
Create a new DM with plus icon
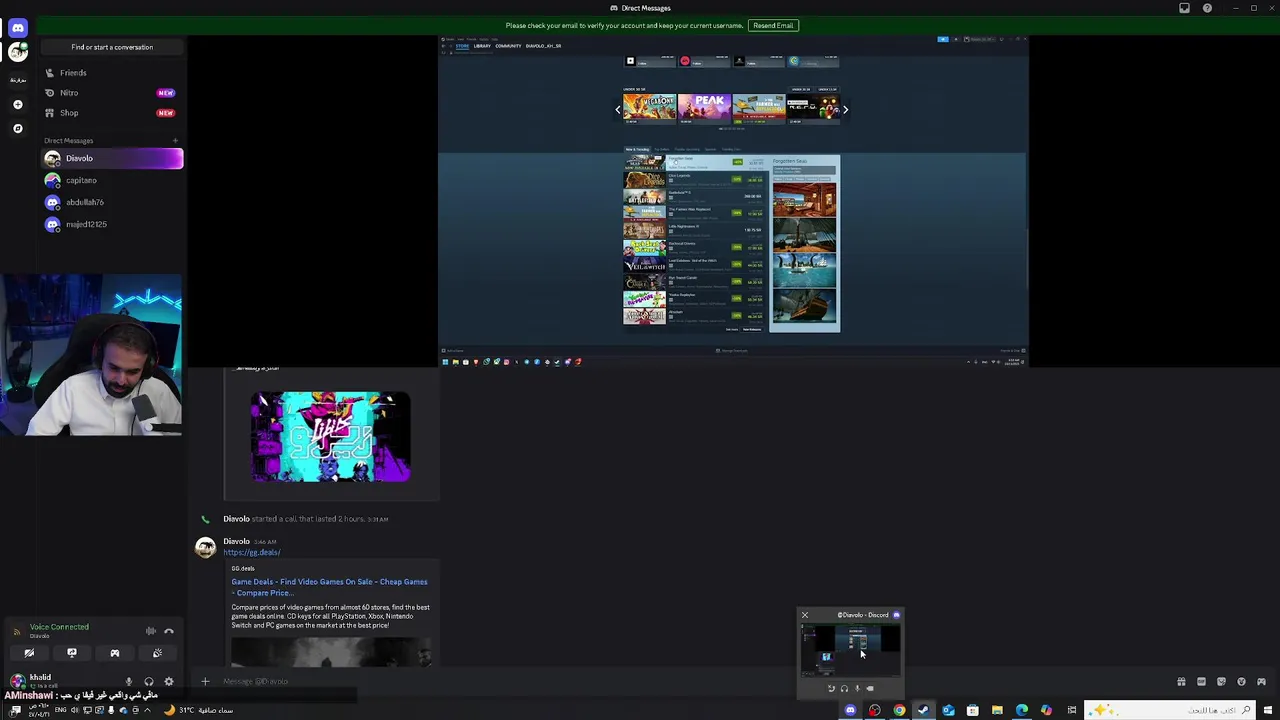[x=175, y=141]
